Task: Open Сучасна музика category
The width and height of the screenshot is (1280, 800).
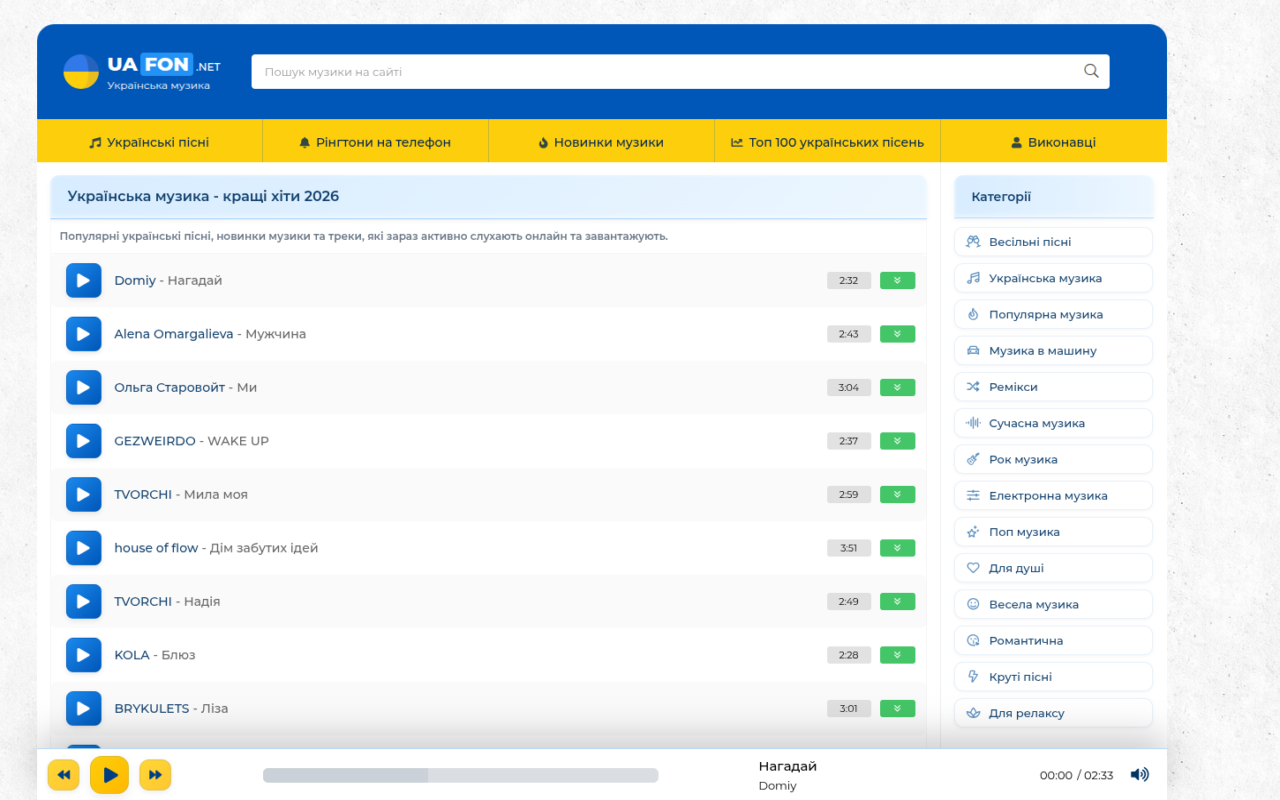Action: point(1053,423)
